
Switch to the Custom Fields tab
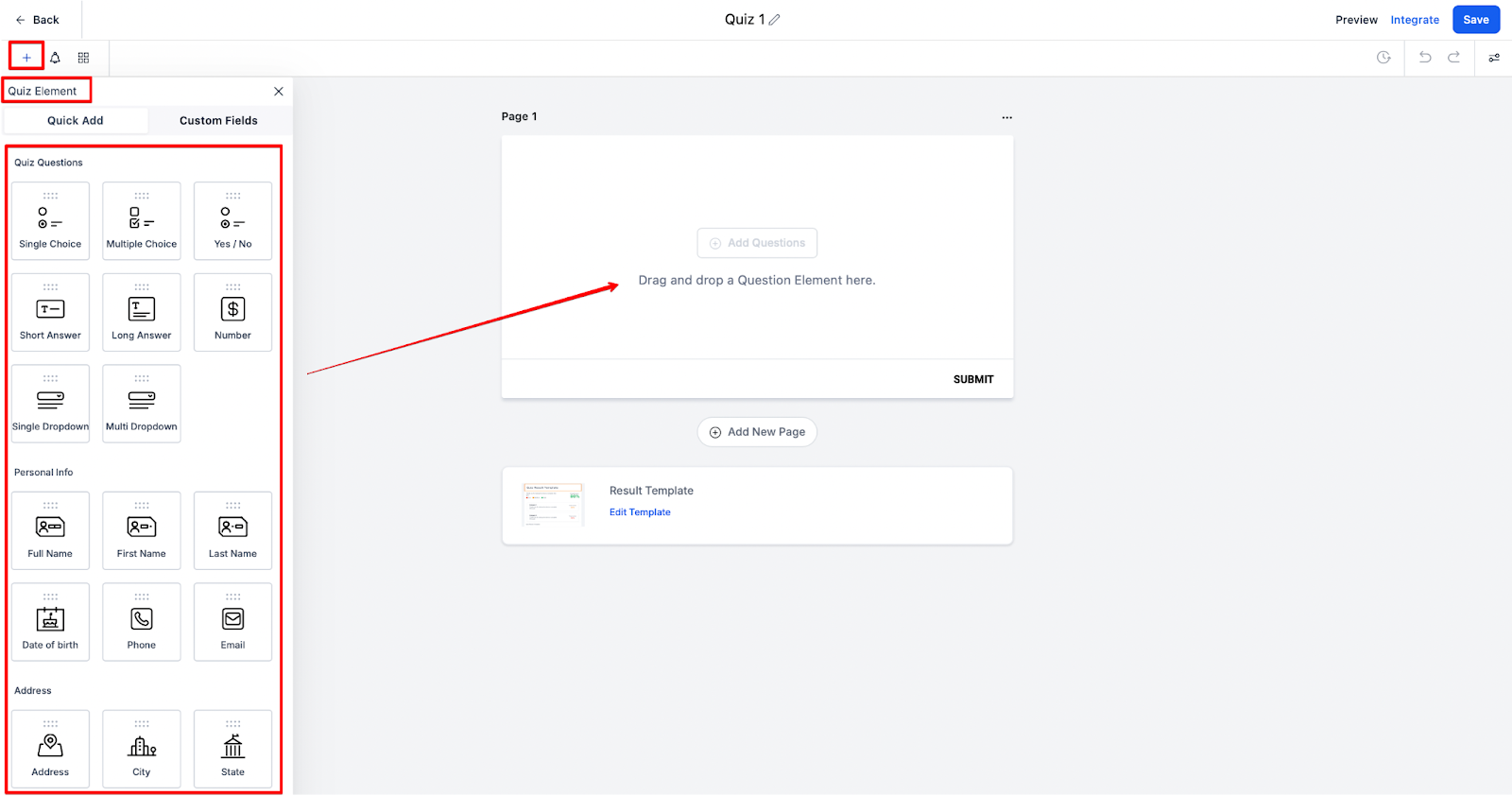pos(218,121)
